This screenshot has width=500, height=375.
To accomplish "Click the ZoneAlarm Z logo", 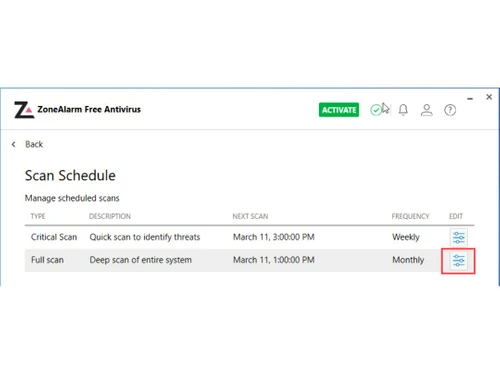I will pyautogui.click(x=24, y=110).
